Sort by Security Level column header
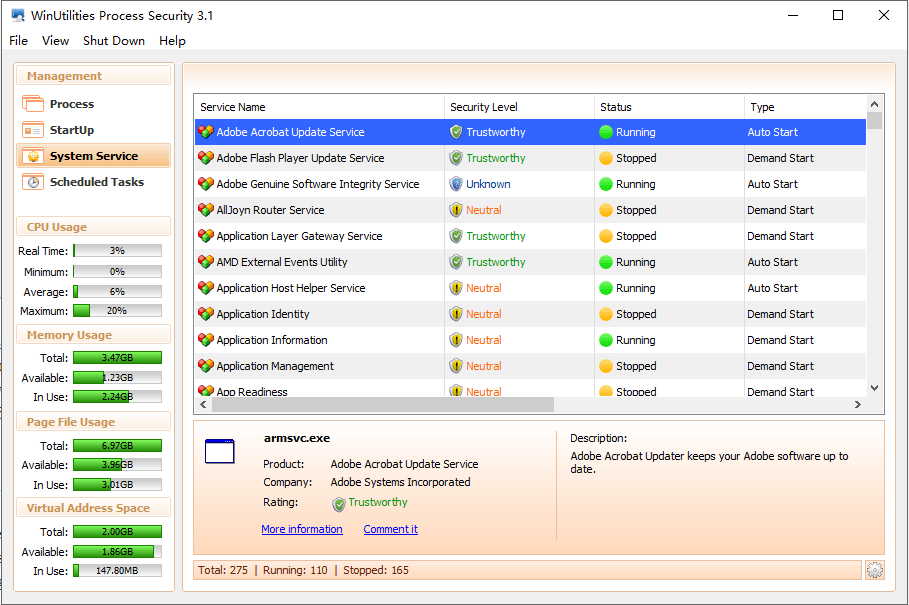The width and height of the screenshot is (909, 605). [x=519, y=107]
